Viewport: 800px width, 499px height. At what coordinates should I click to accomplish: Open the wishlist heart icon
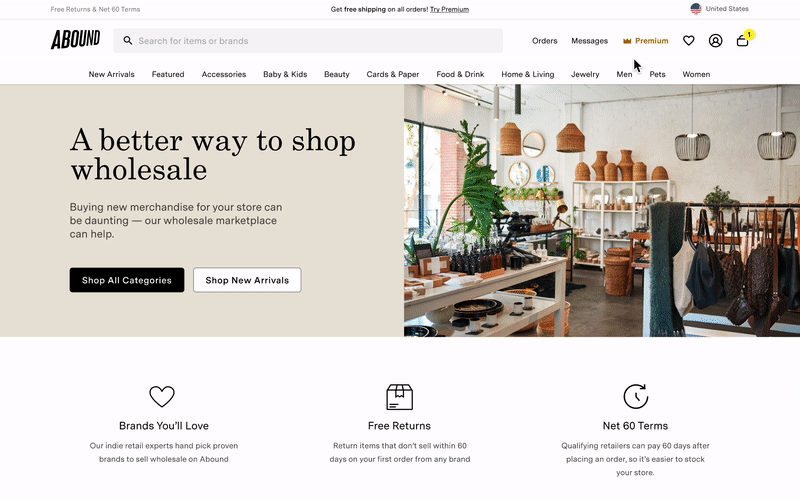pyautogui.click(x=688, y=40)
